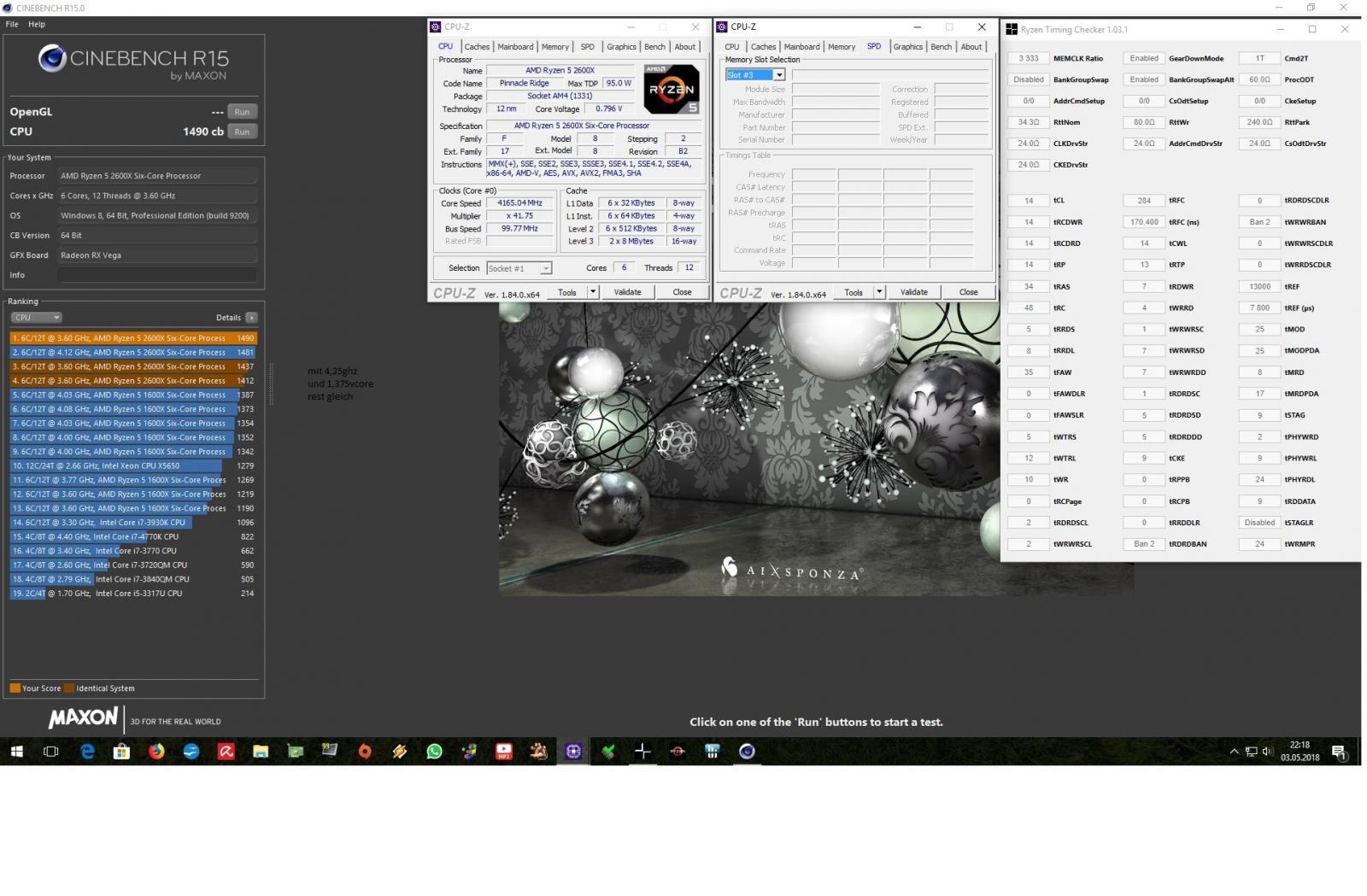Select SPD tab in the CPU-tab CPU-Z window
Screen dimensions: 1367x896
[x=588, y=47]
